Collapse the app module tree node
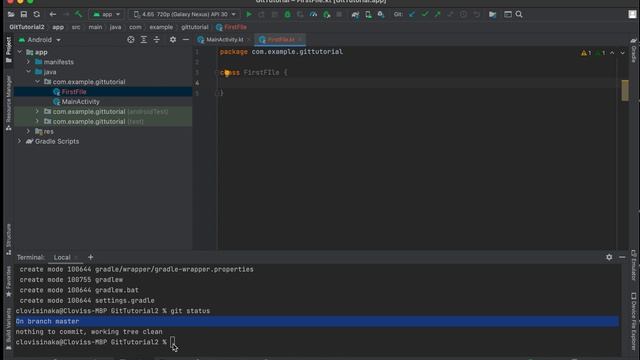This screenshot has width=640, height=360. coord(20,52)
